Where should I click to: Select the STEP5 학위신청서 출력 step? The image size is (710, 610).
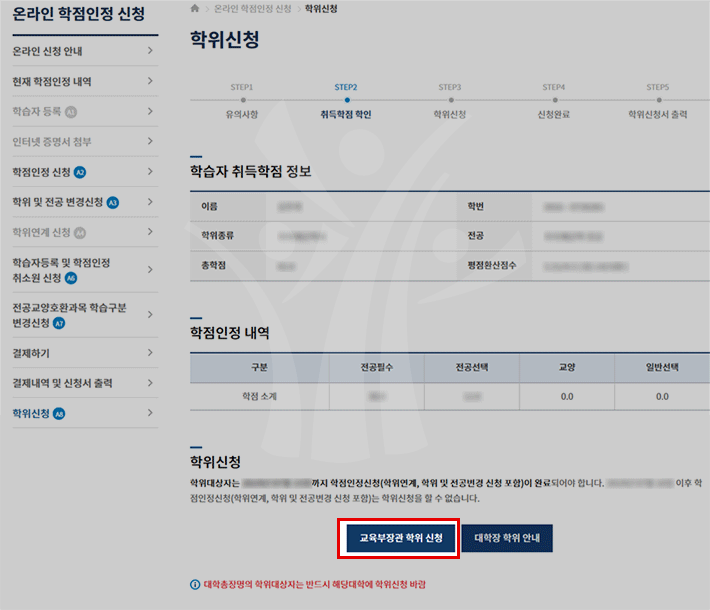(x=657, y=101)
